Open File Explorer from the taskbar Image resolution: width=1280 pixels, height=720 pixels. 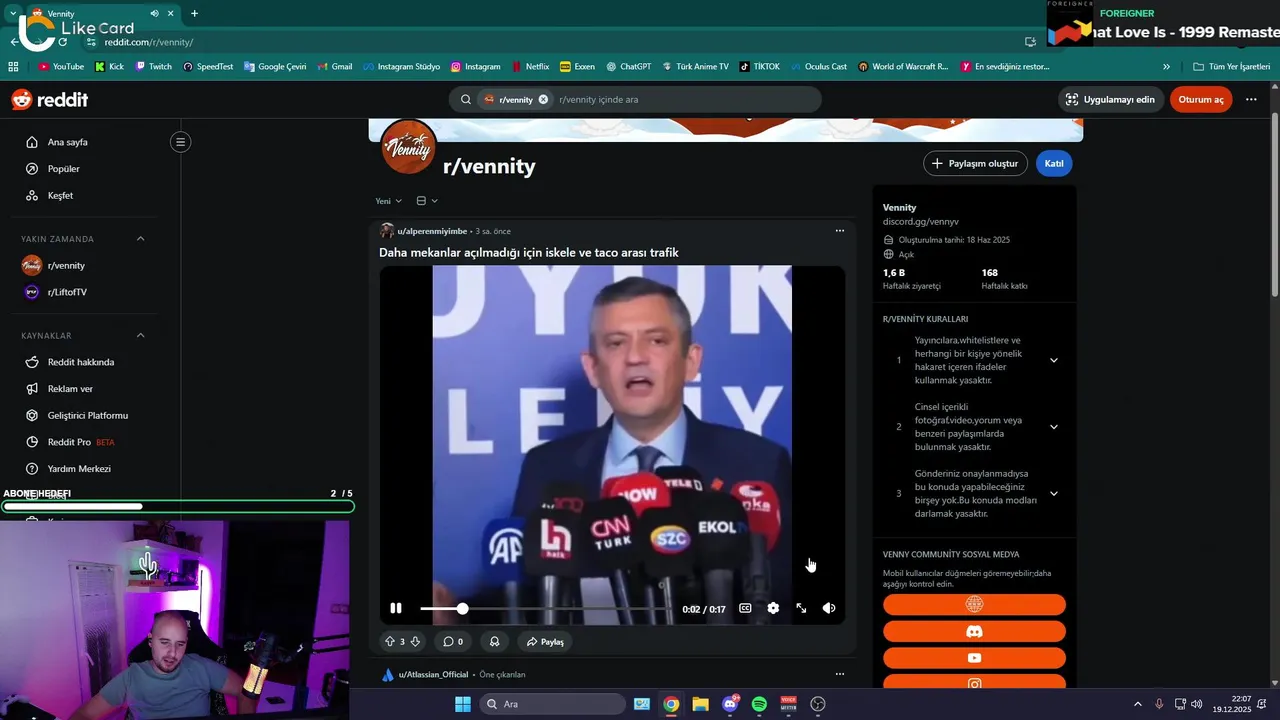click(x=700, y=704)
